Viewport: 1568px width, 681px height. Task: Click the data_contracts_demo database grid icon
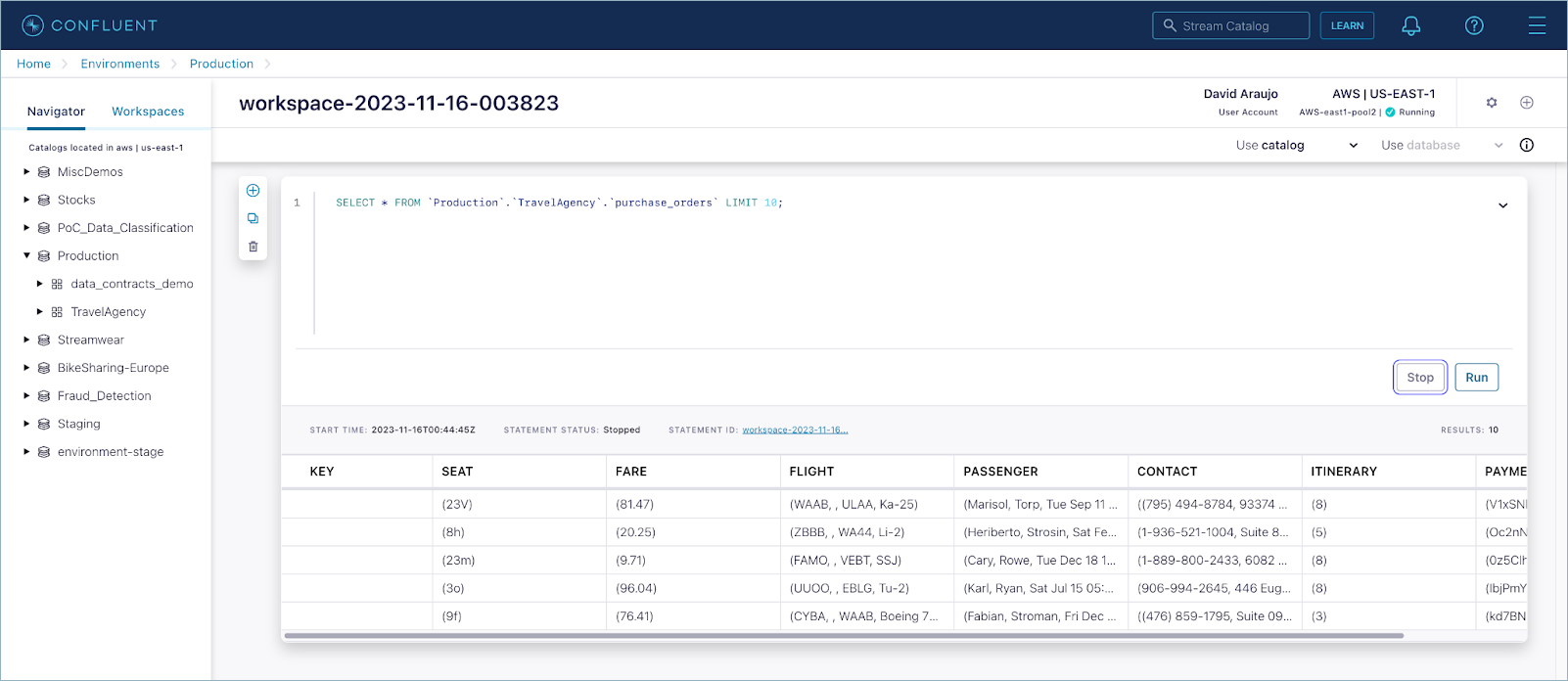point(57,284)
